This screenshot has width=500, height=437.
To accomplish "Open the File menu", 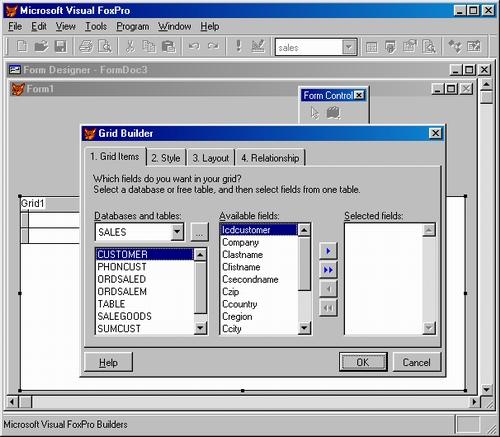I will [x=15, y=26].
